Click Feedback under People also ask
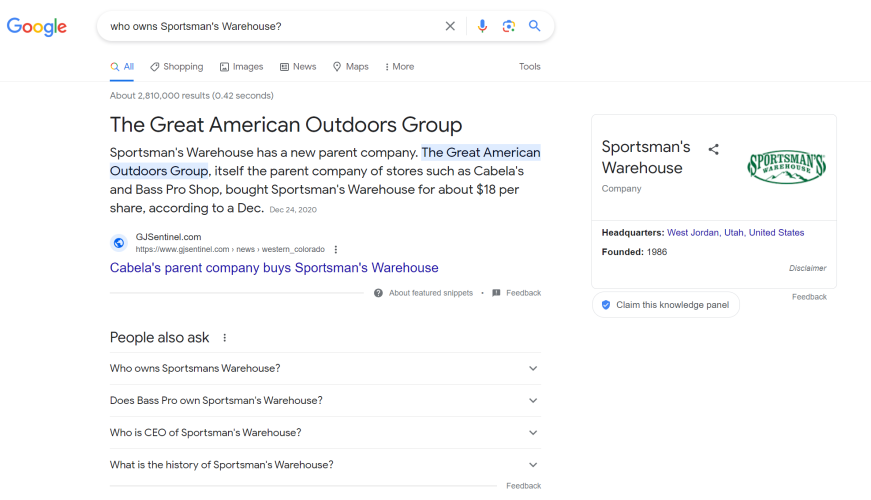 click(523, 486)
